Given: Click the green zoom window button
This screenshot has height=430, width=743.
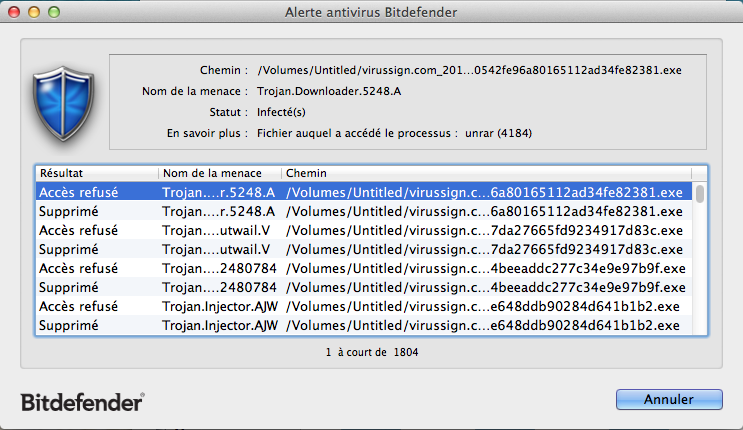Looking at the screenshot, I should point(54,12).
